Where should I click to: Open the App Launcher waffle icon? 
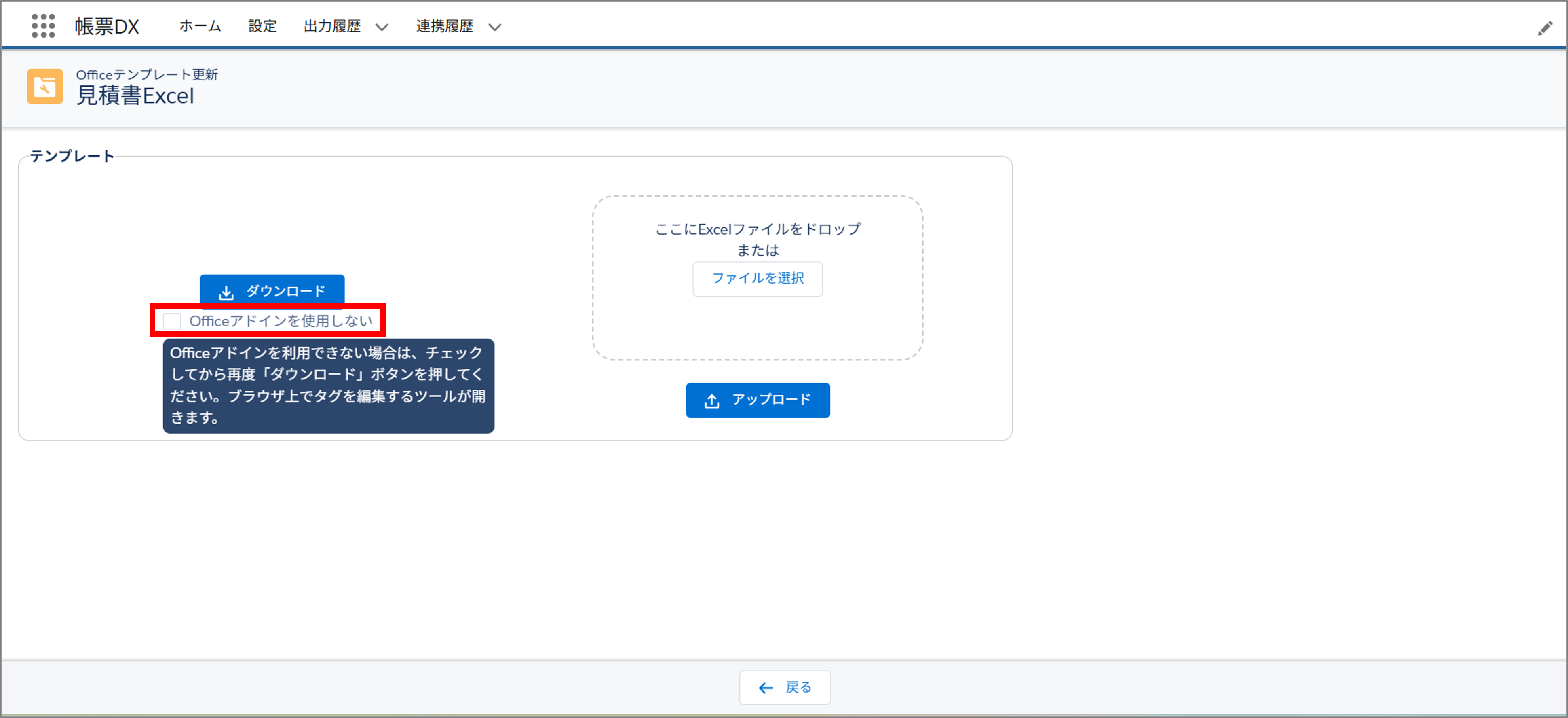(43, 25)
